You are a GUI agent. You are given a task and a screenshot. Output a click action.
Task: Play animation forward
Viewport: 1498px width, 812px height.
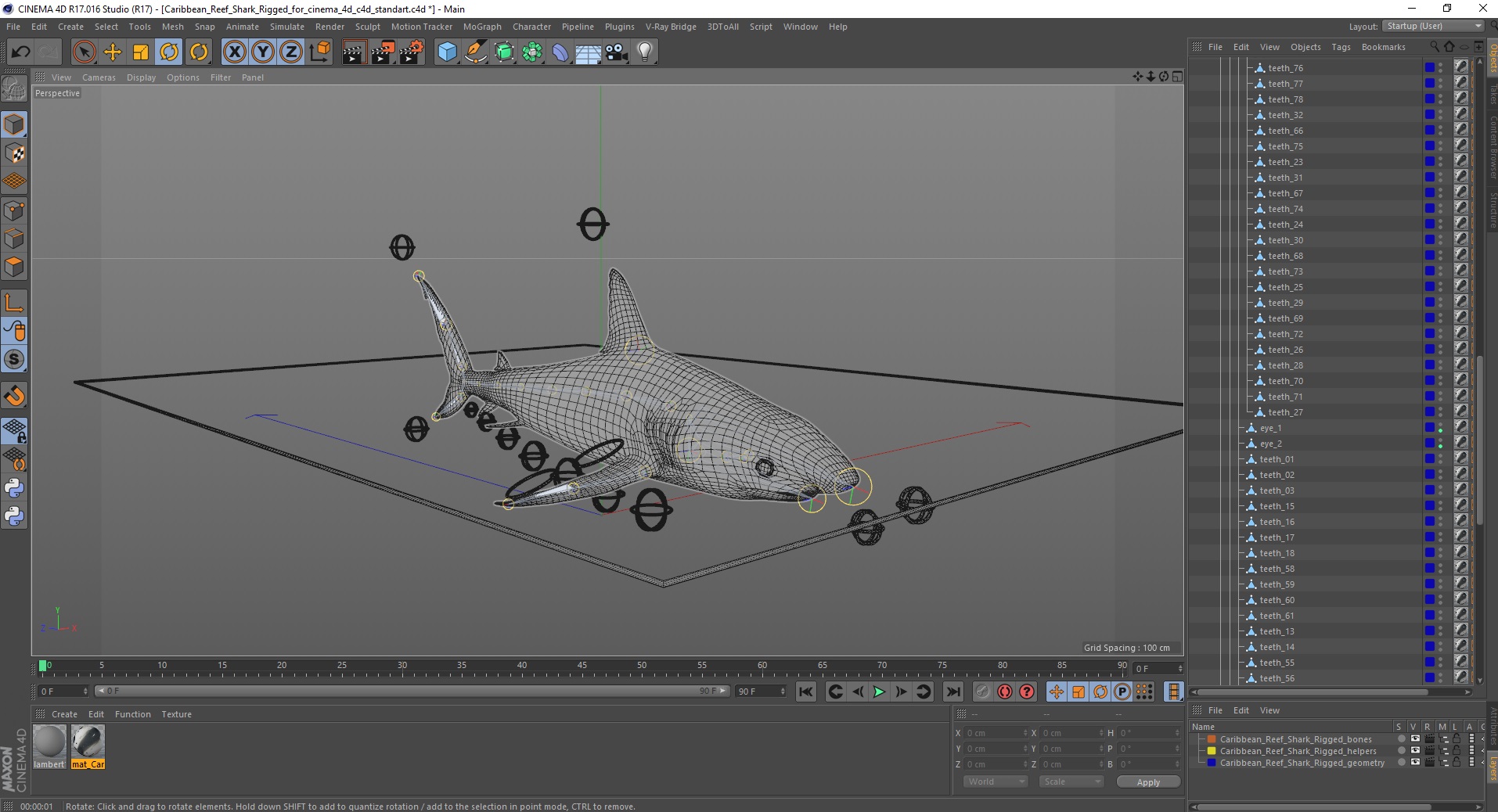tap(879, 692)
